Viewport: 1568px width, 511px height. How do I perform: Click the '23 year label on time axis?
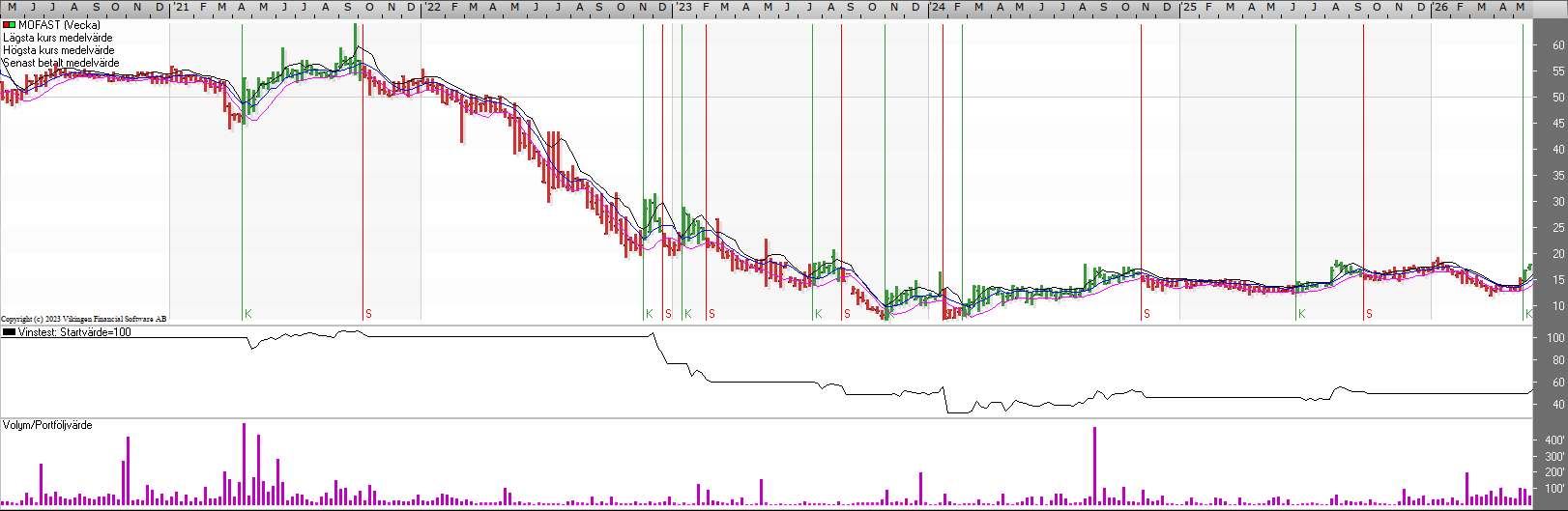(683, 7)
